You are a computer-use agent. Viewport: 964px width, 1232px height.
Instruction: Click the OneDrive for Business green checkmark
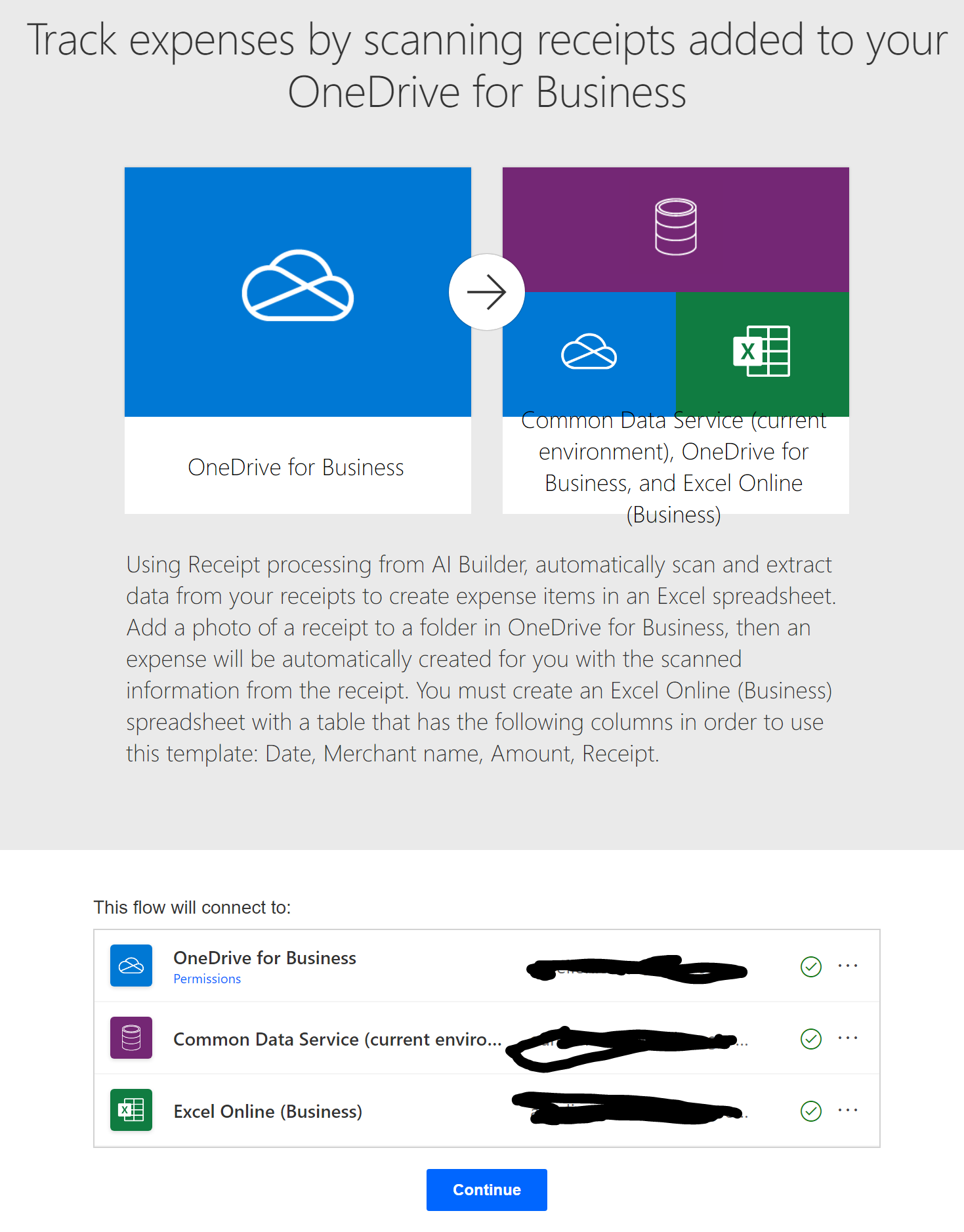[x=811, y=966]
